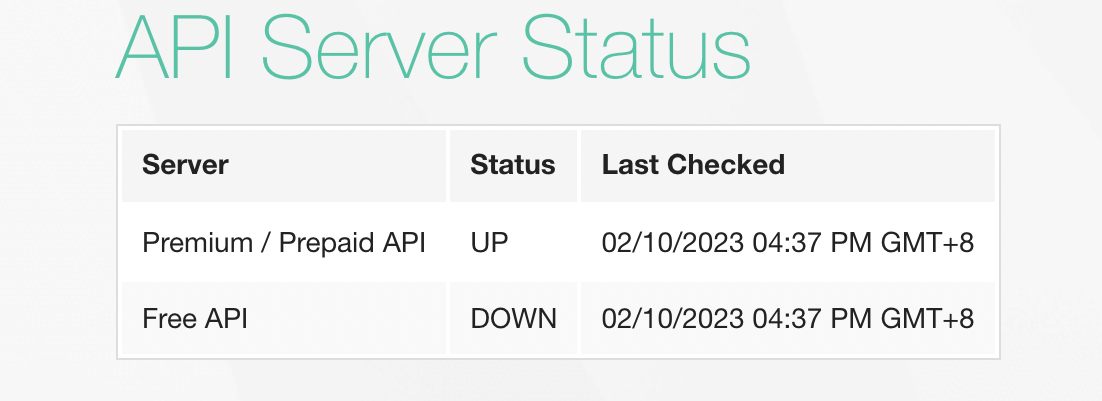Select the Server column header
Screen dimensions: 1102x401
284,166
